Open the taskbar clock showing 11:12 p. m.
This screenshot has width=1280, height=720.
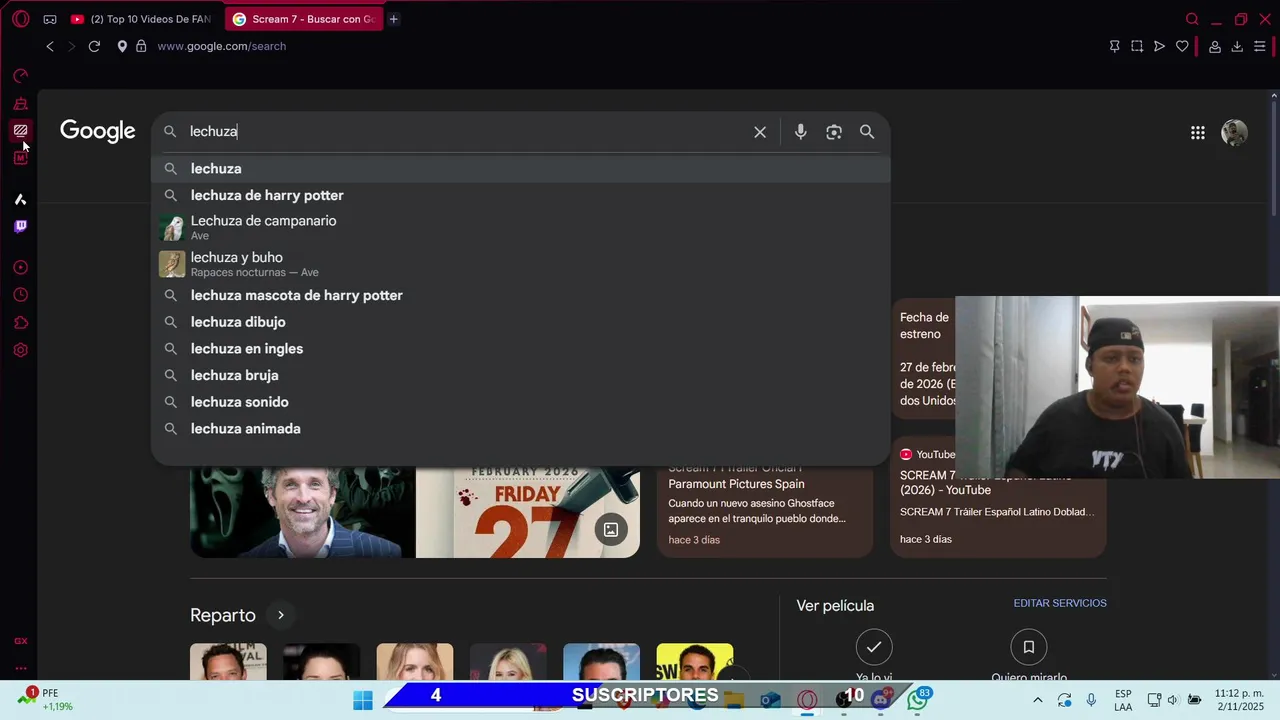(x=1239, y=700)
